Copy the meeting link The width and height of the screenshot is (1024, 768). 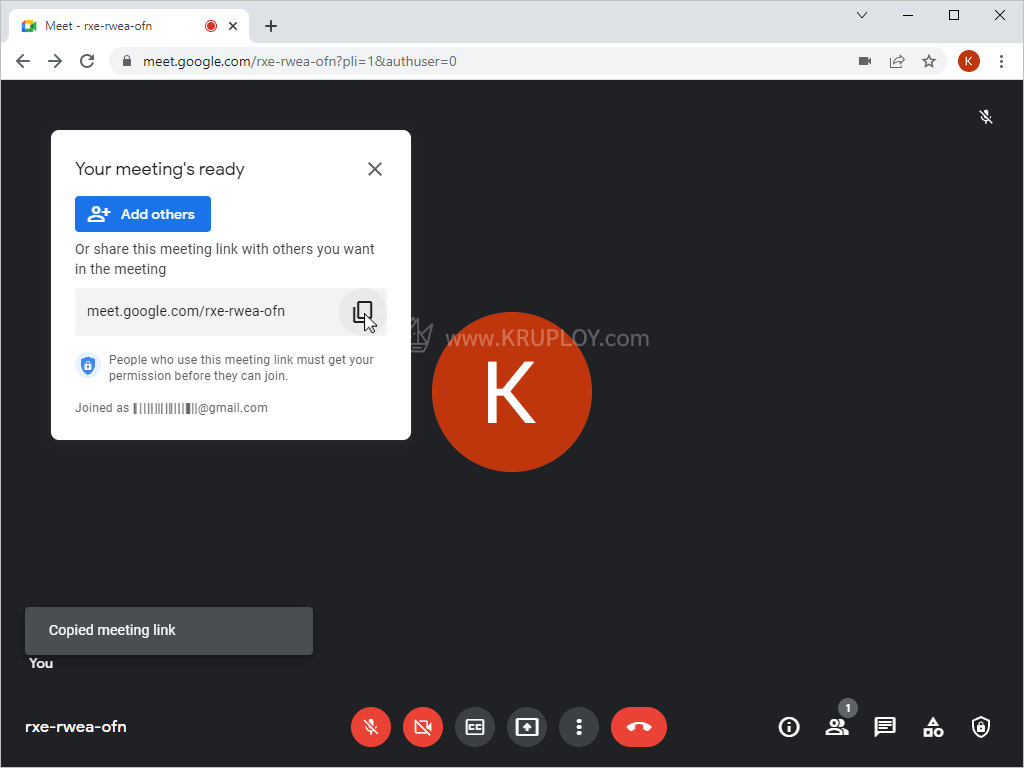(x=362, y=312)
